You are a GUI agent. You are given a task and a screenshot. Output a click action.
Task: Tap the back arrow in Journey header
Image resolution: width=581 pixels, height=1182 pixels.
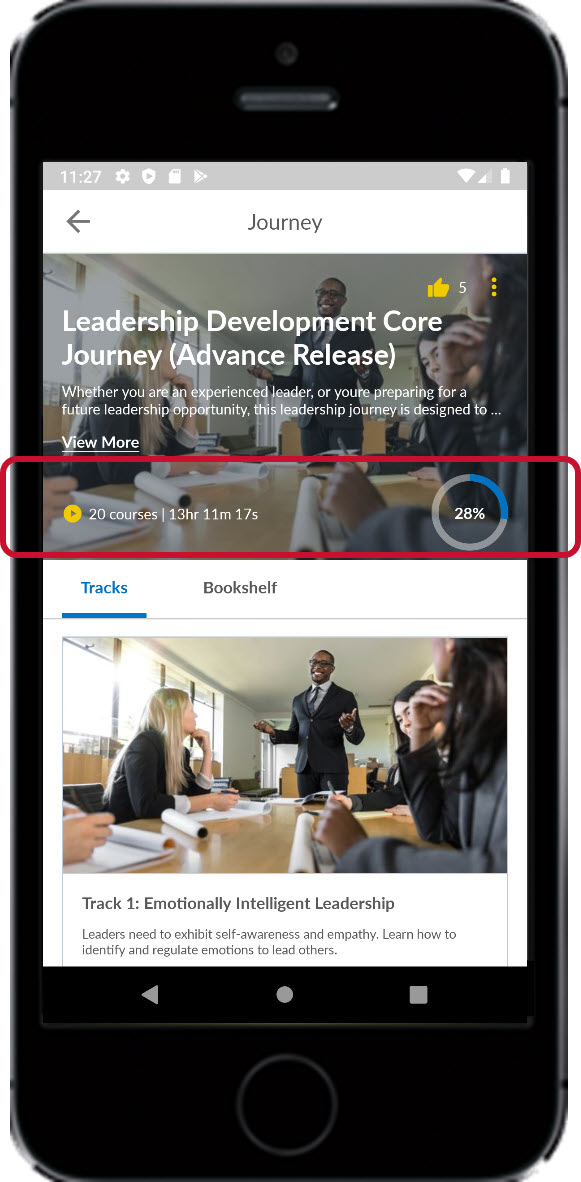click(78, 222)
